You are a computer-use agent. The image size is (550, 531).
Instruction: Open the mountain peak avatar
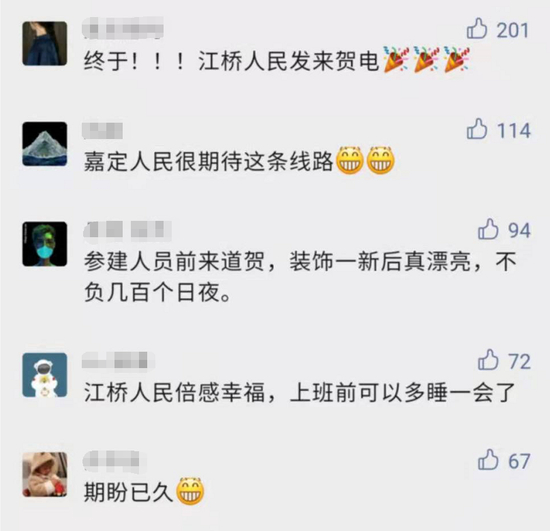(x=45, y=144)
